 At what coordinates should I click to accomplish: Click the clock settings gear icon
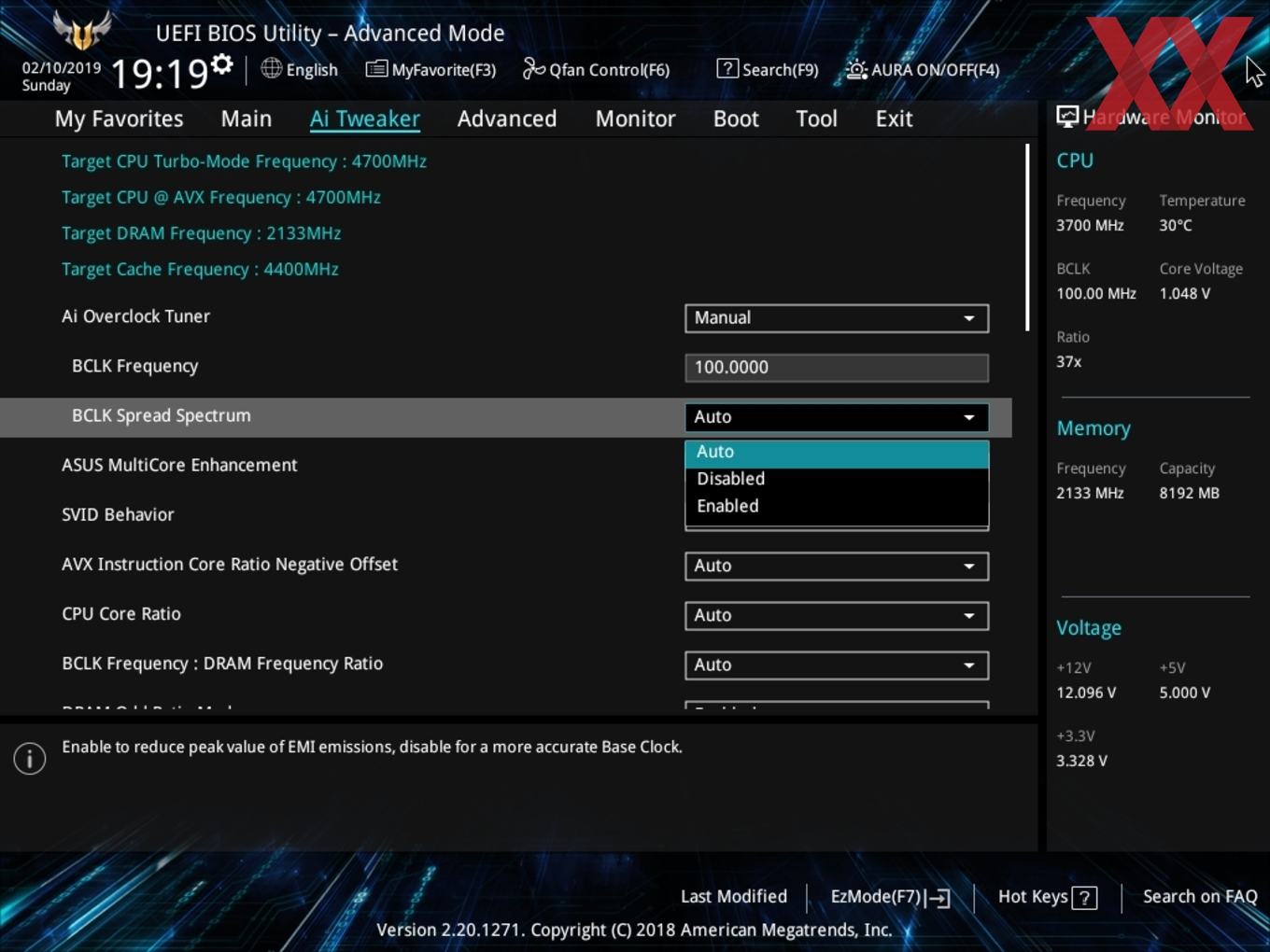click(221, 64)
